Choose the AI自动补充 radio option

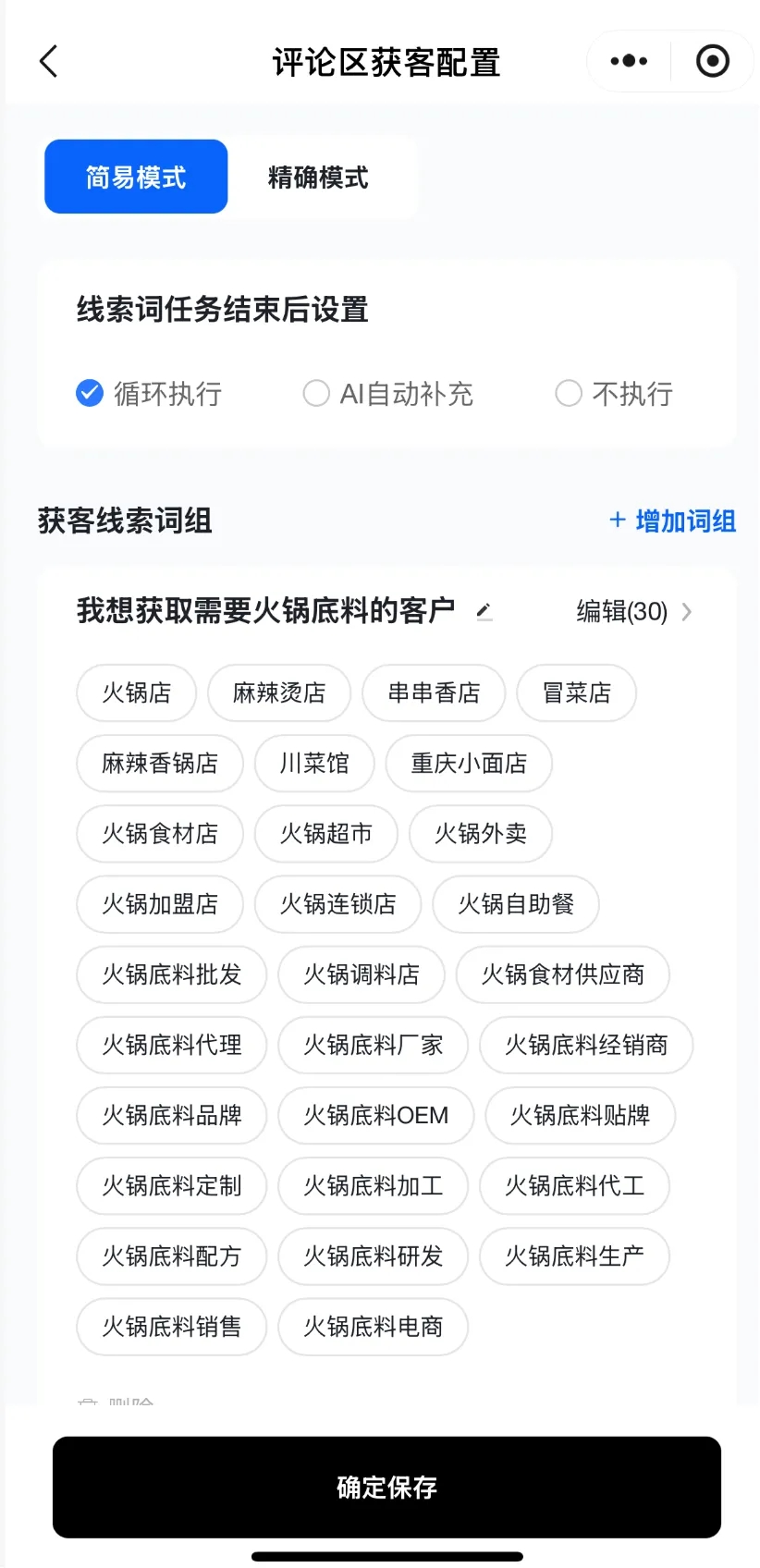click(316, 394)
